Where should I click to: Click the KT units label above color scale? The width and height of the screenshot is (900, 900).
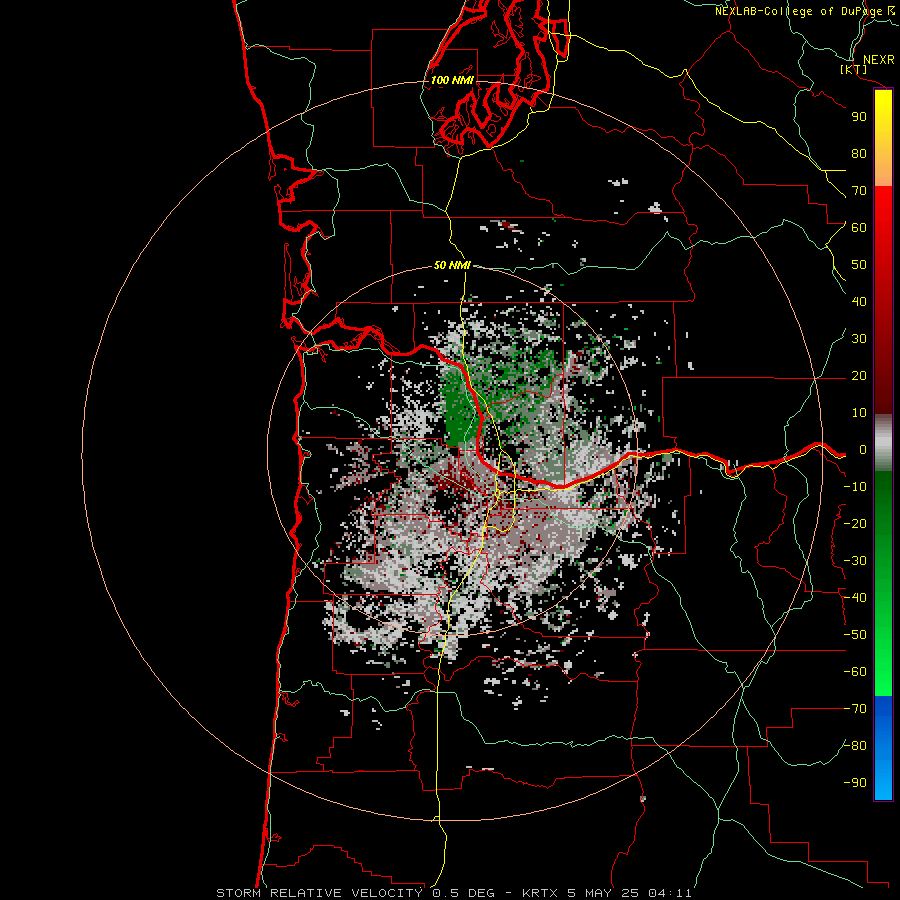[854, 69]
